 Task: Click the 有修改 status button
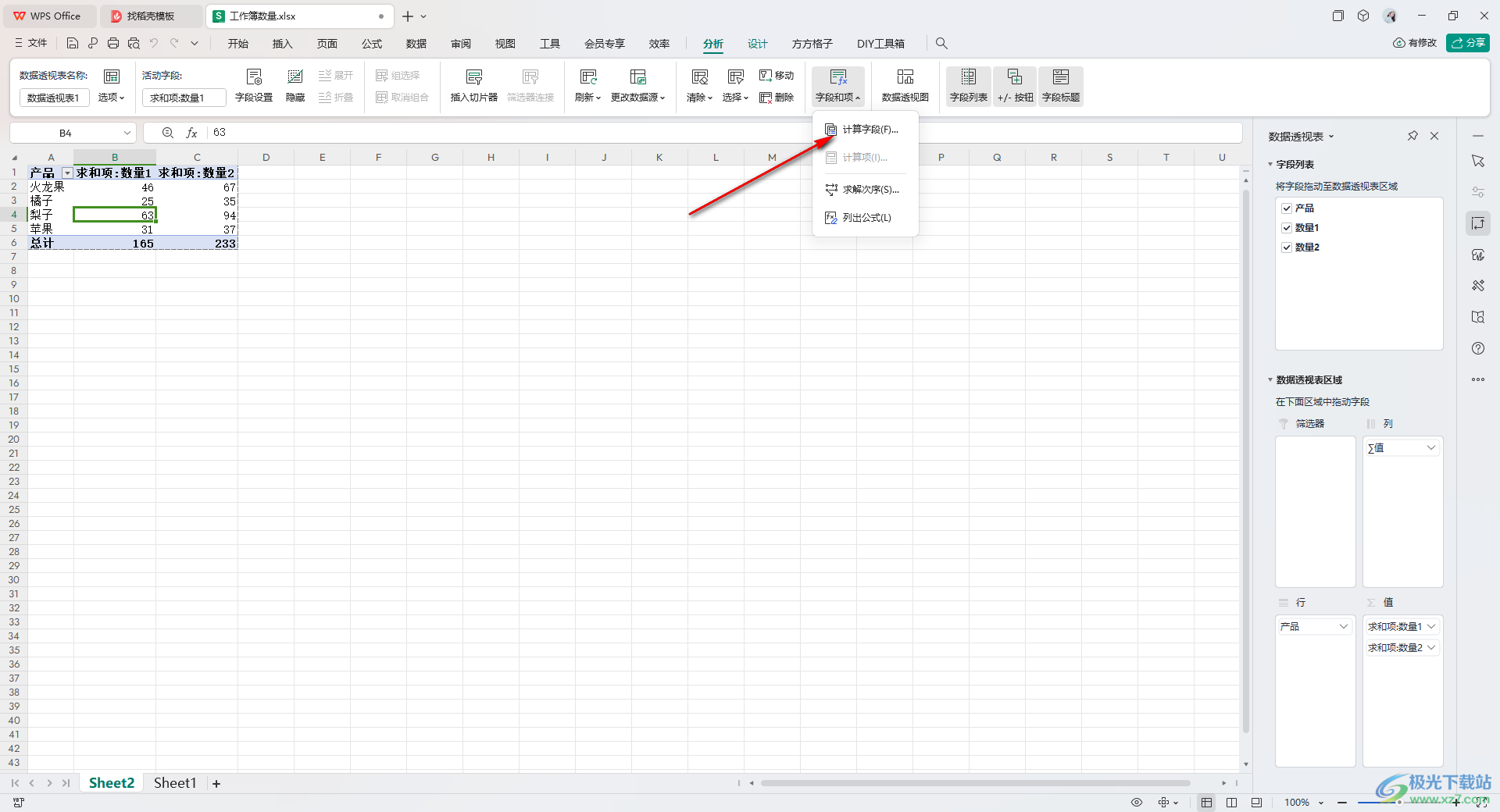[1415, 43]
